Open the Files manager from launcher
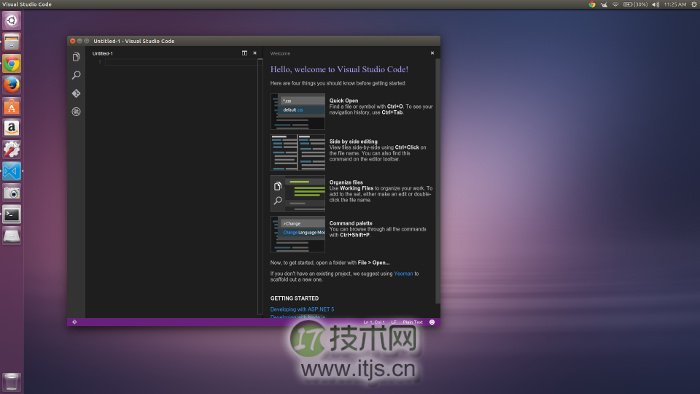Image resolution: width=700 pixels, height=394 pixels. click(12, 42)
